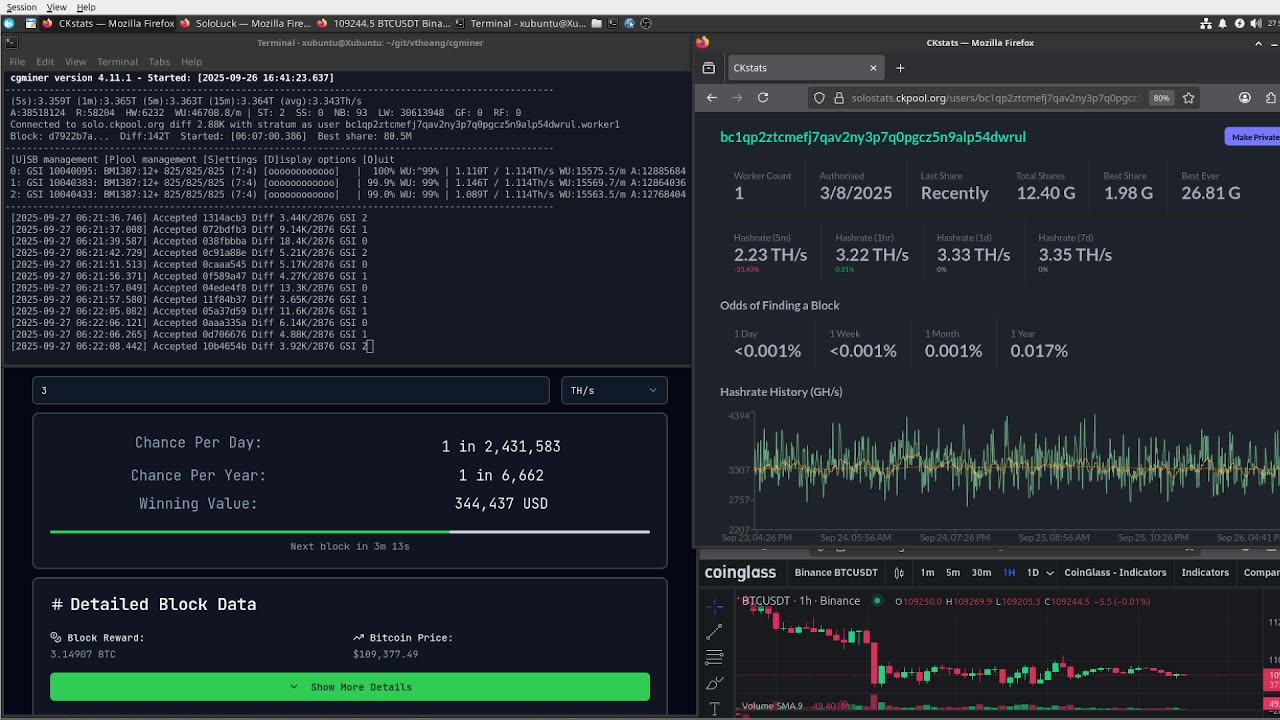Image resolution: width=1280 pixels, height=720 pixels.
Task: Select the 1D timeframe
Action: click(x=1033, y=573)
